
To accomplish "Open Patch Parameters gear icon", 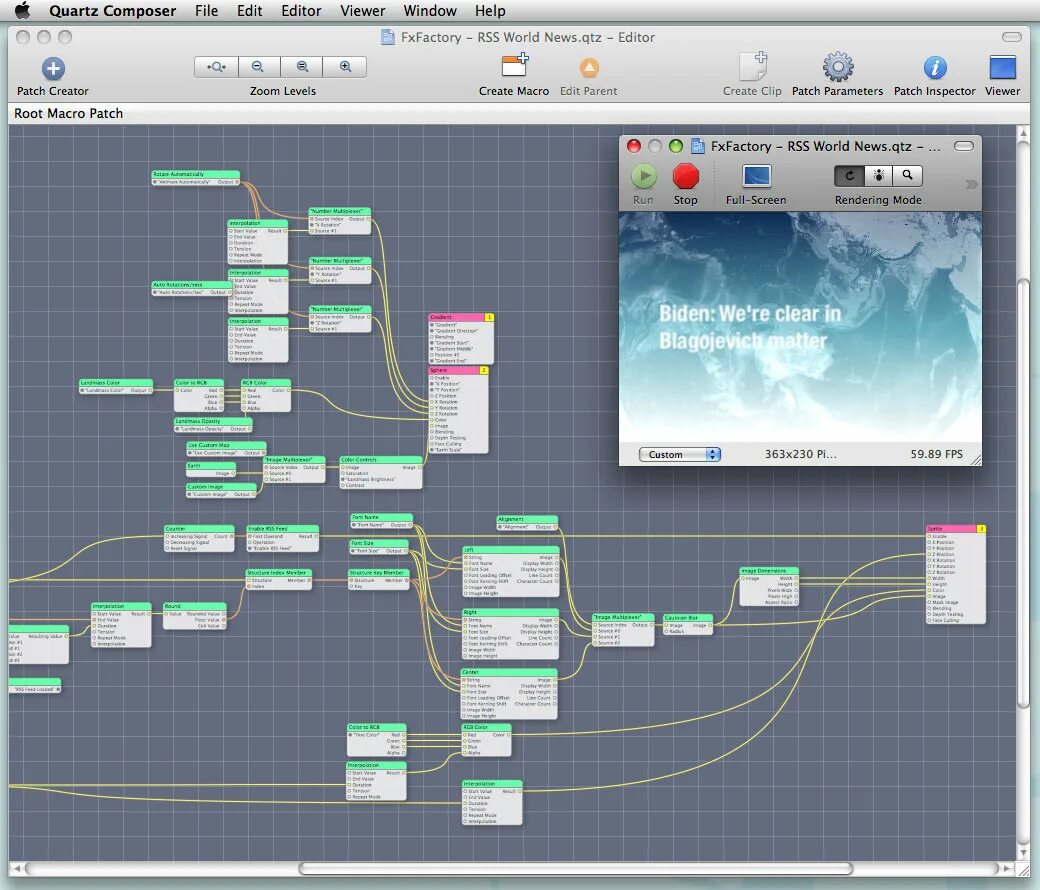I will (x=838, y=67).
